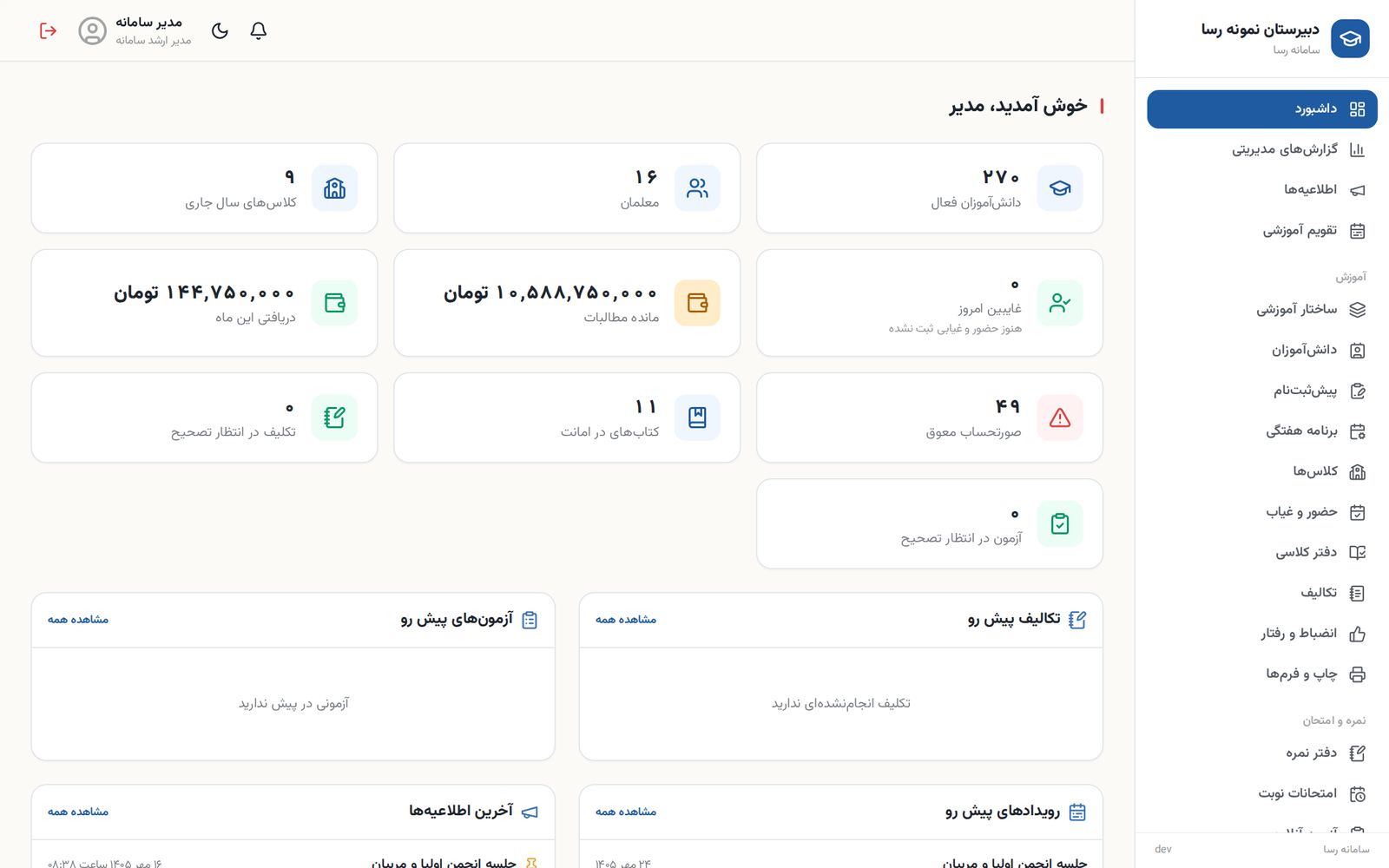Toggle dark mode with the moon icon

pos(220,31)
